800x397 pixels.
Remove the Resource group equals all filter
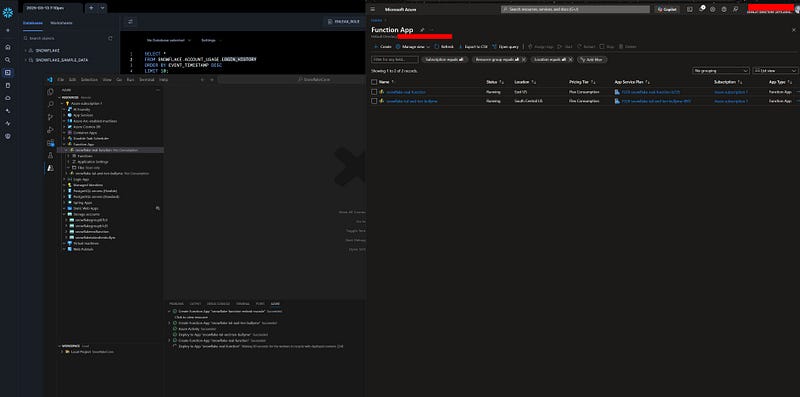pyautogui.click(x=524, y=60)
